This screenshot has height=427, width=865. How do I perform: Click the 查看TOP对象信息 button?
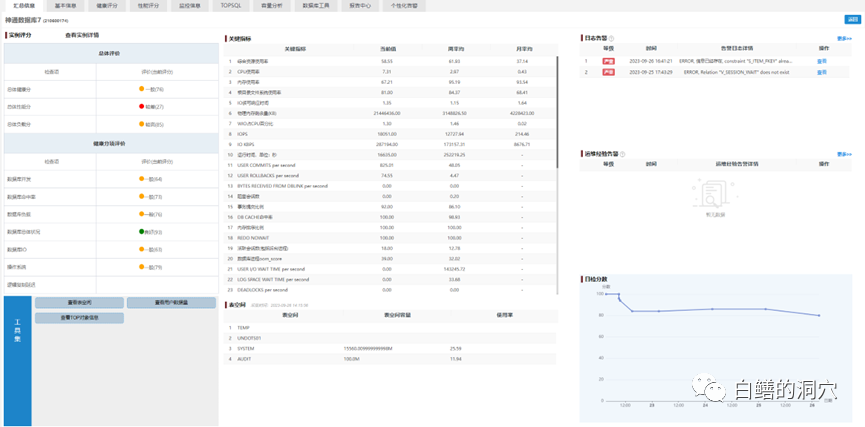coord(79,318)
